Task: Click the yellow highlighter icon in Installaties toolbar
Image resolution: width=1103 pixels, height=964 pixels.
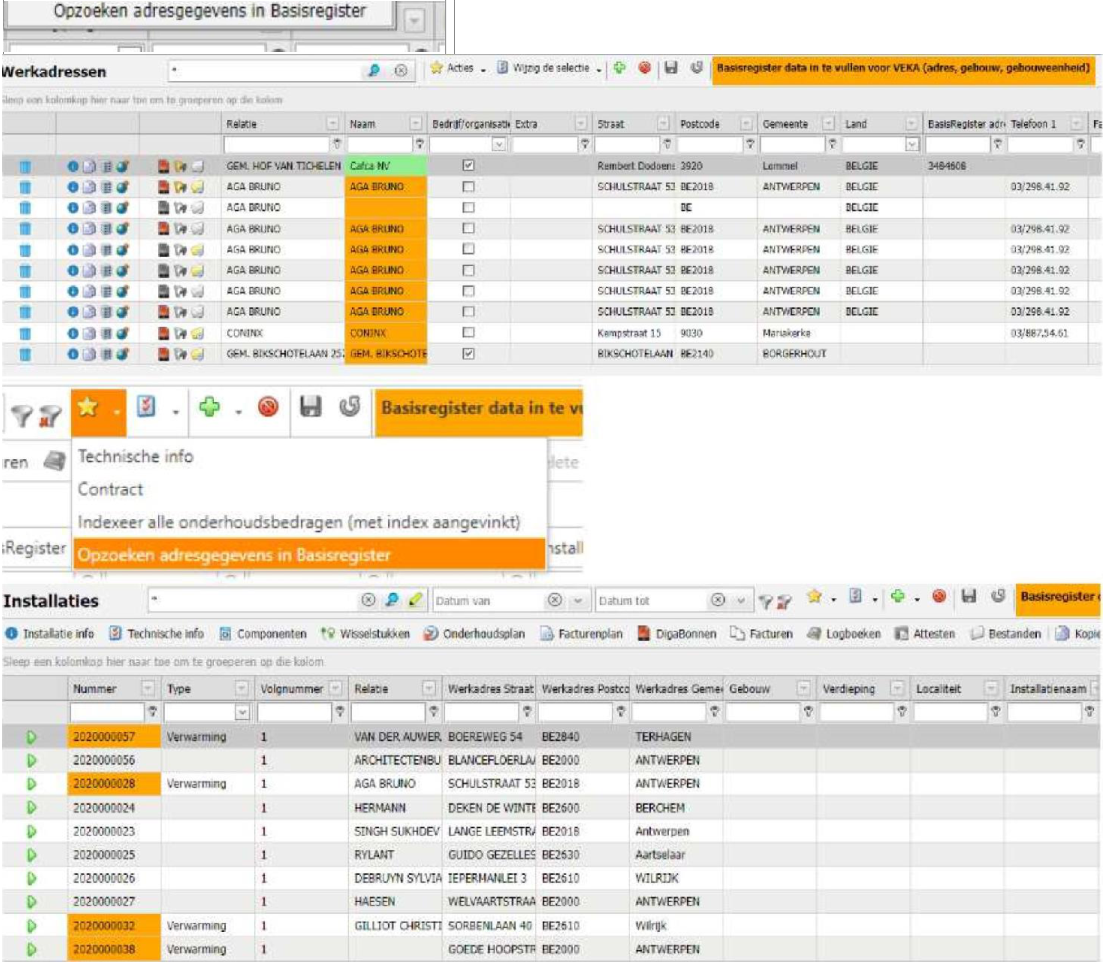Action: [415, 600]
